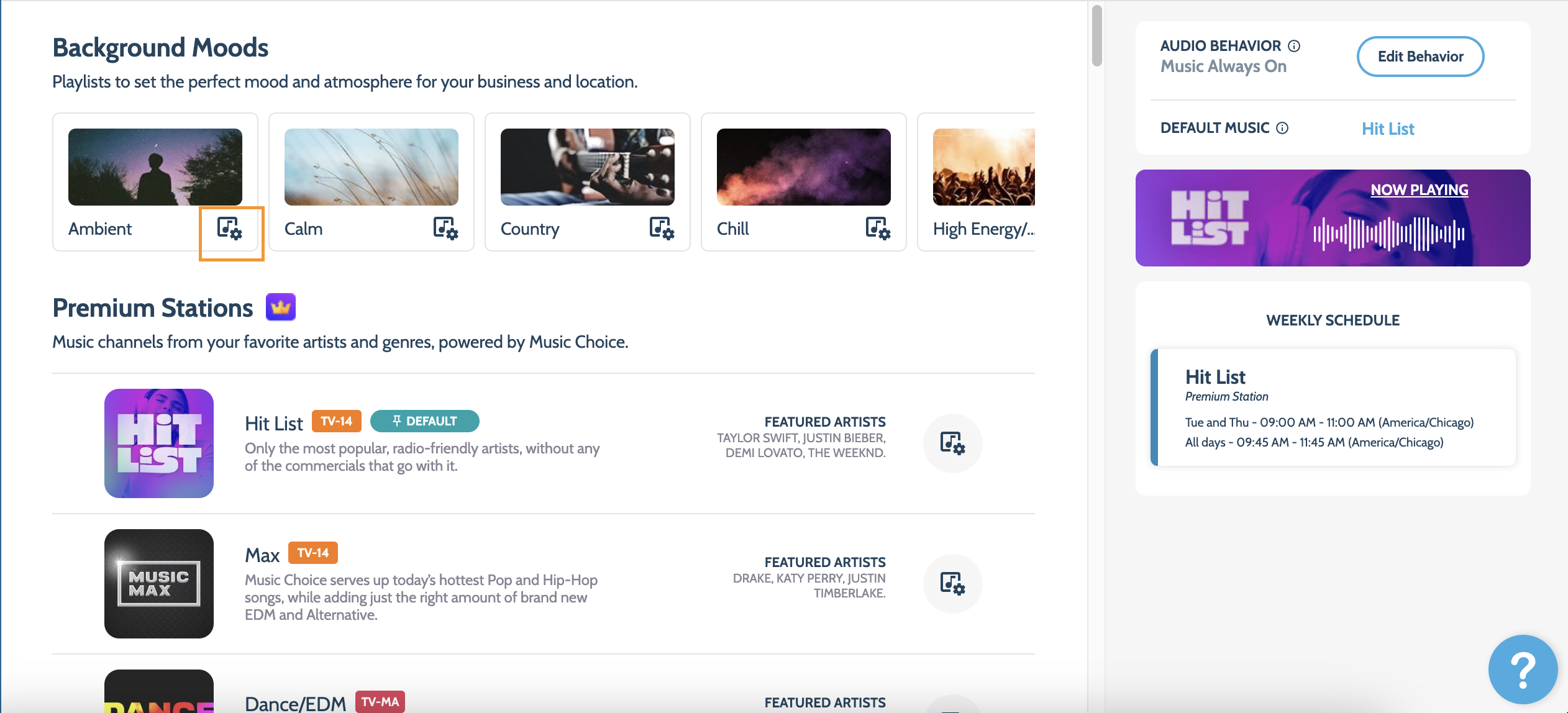Open music settings for Chill mood
This screenshot has width=1568, height=713.
click(878, 229)
